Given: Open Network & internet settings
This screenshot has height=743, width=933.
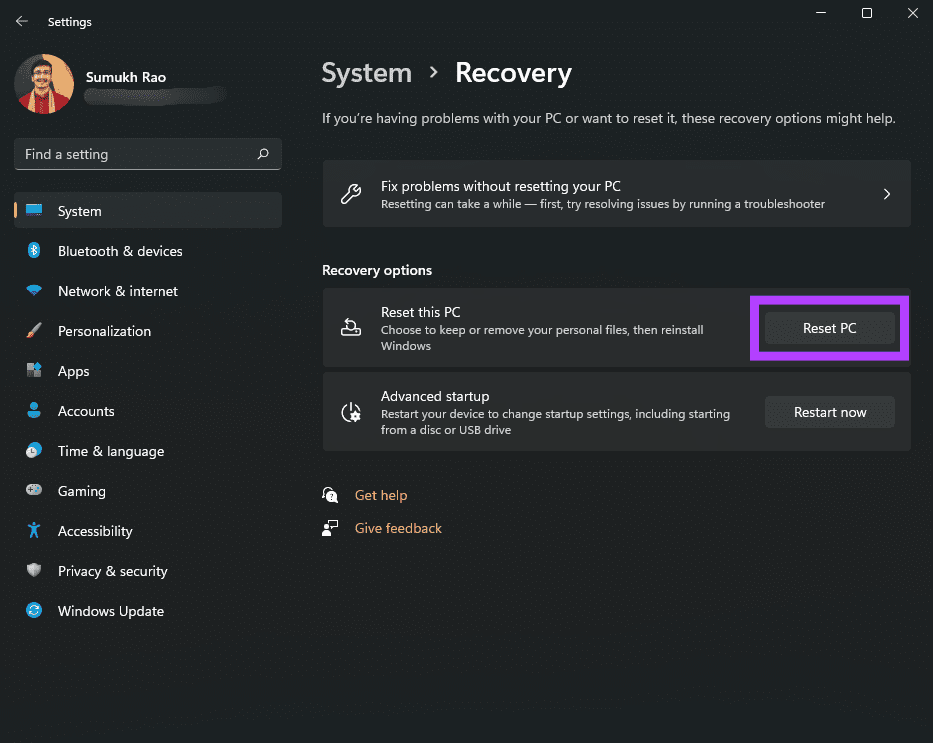Looking at the screenshot, I should pos(148,291).
